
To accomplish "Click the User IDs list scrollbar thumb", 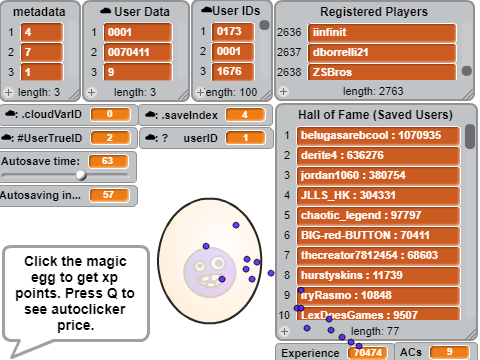I will pos(264,25).
